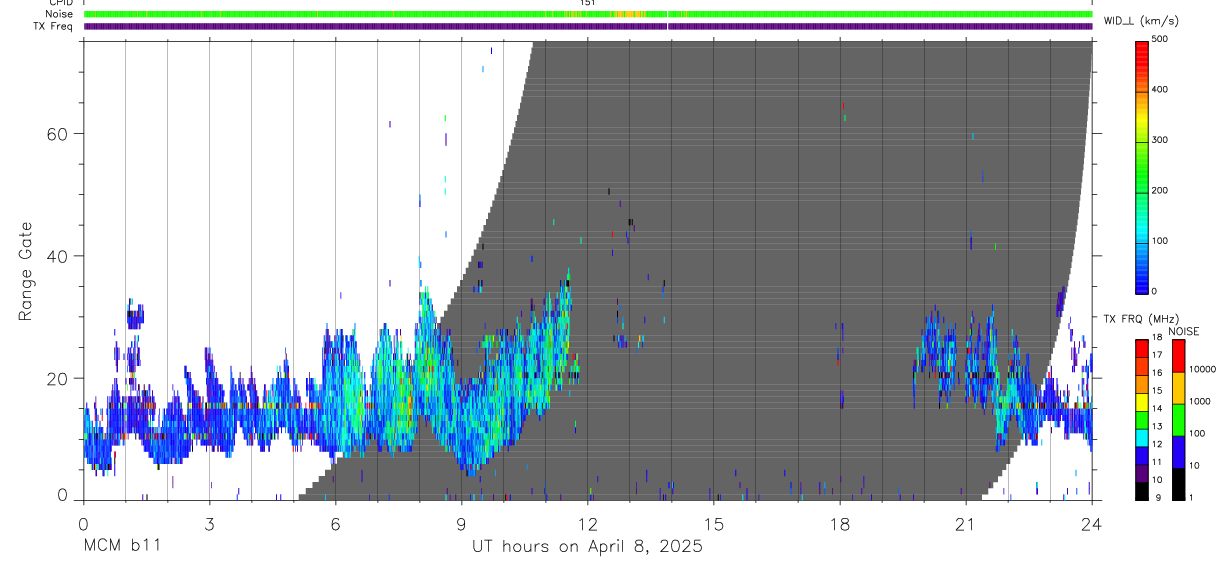Click the 'Range Gate' vertical axis title
Viewport: 1228px width, 567px height.
pyautogui.click(x=25, y=272)
